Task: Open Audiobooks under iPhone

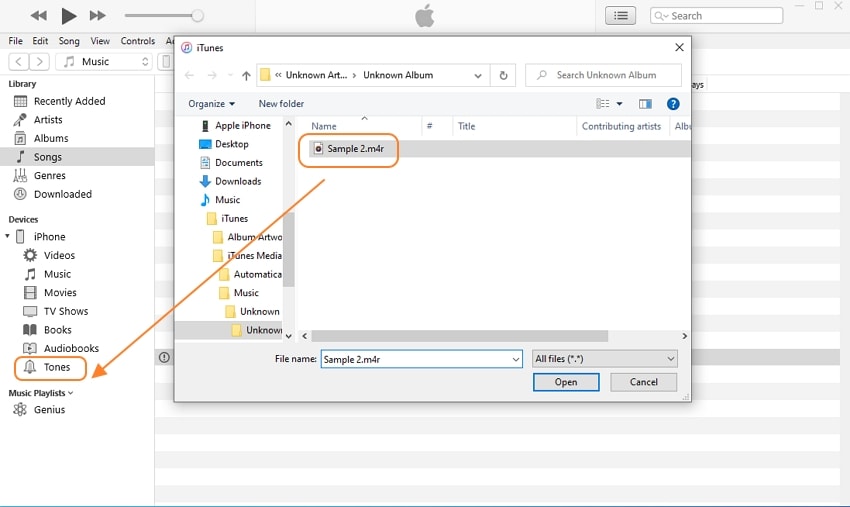Action: (71, 348)
